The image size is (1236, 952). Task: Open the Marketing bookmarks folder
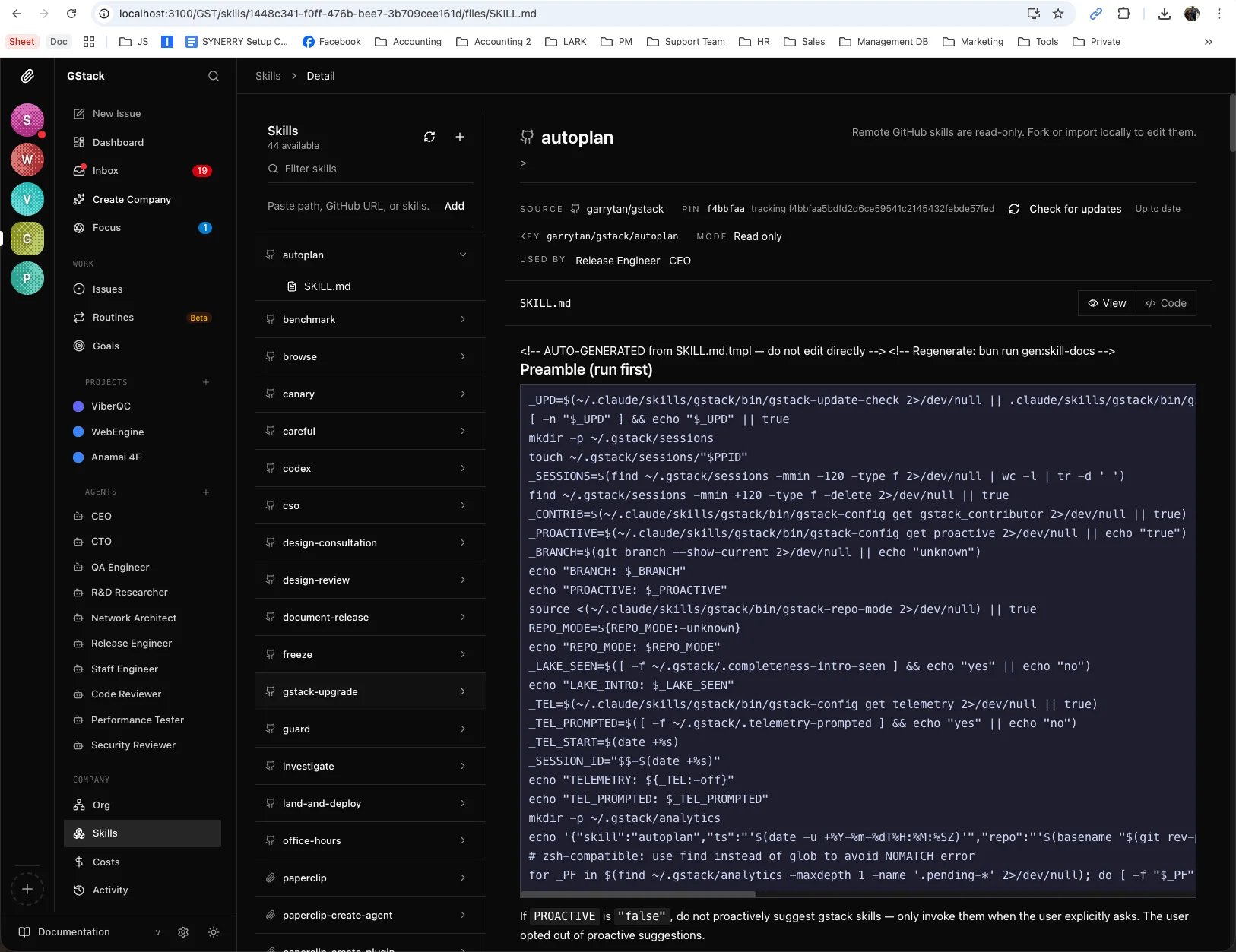click(x=972, y=42)
